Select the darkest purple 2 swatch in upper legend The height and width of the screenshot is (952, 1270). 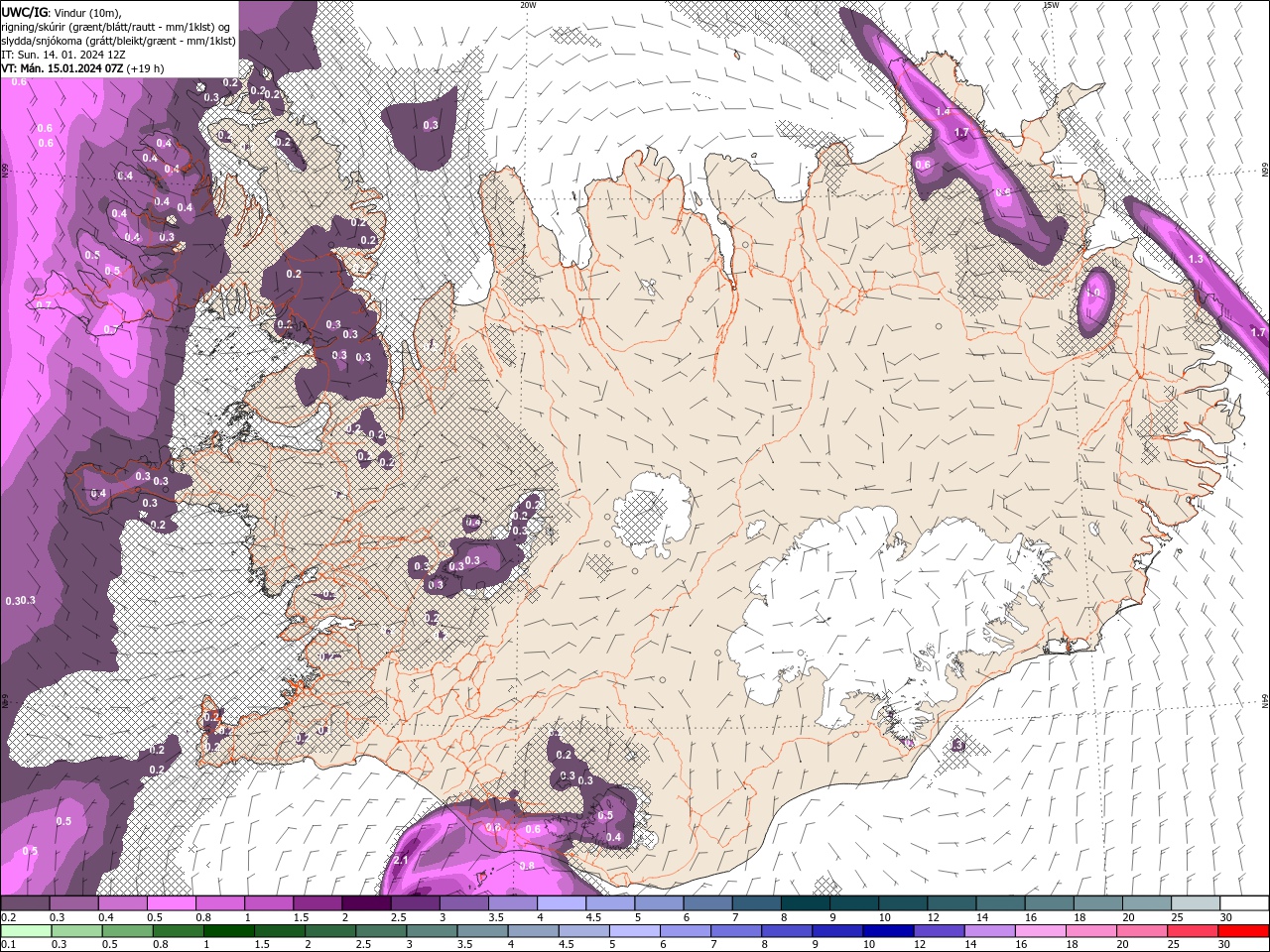[x=365, y=903]
